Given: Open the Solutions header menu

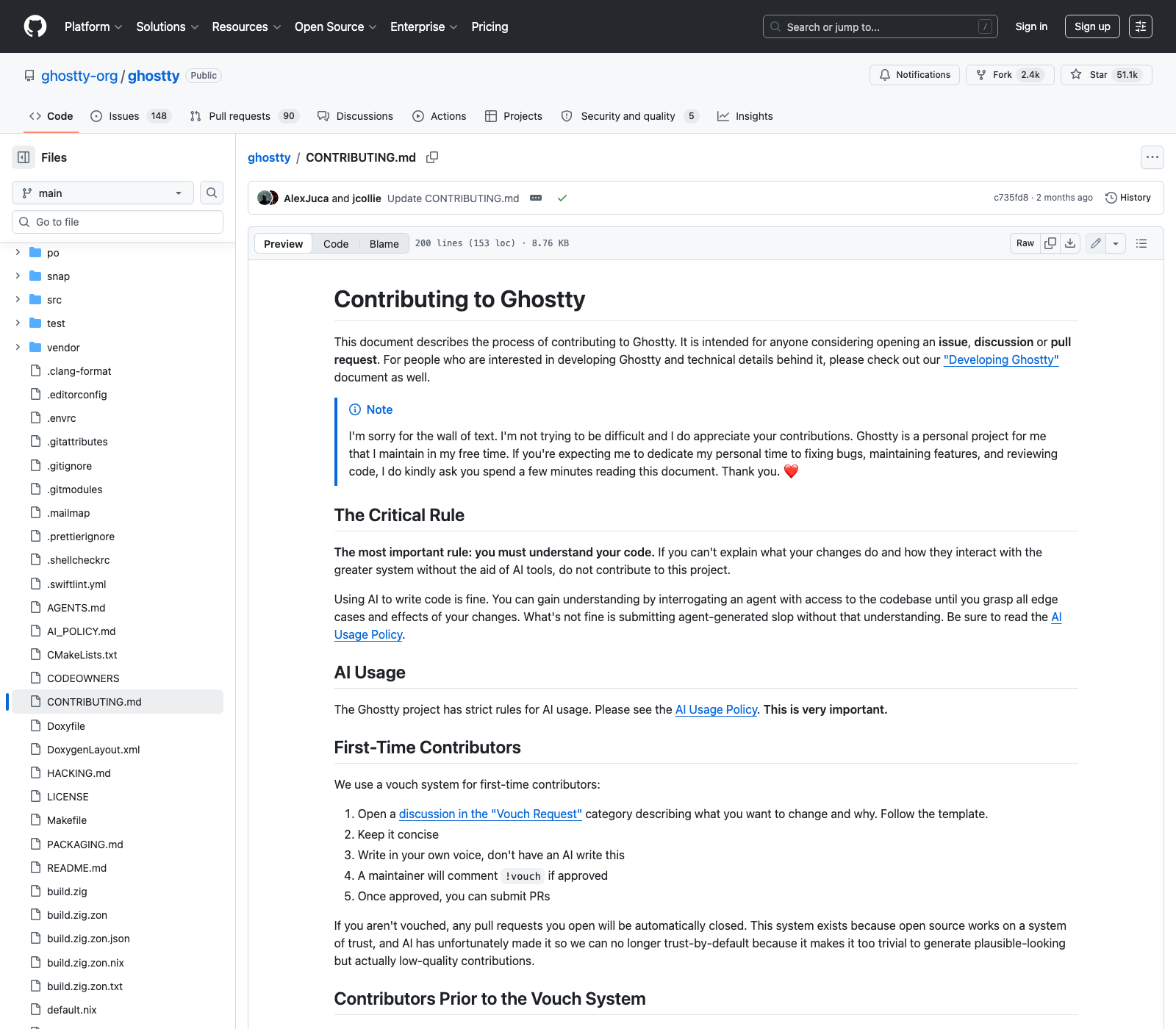Looking at the screenshot, I should (168, 26).
